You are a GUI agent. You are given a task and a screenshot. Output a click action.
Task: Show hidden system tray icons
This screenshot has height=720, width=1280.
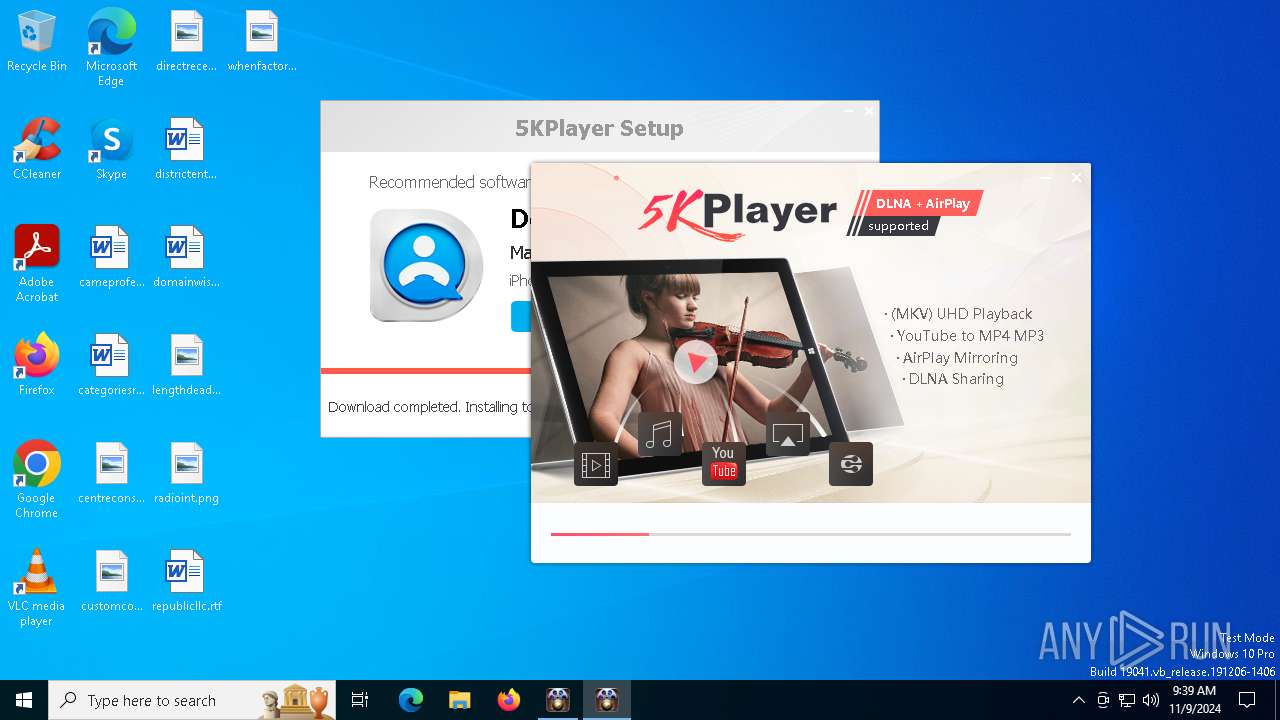point(1078,700)
